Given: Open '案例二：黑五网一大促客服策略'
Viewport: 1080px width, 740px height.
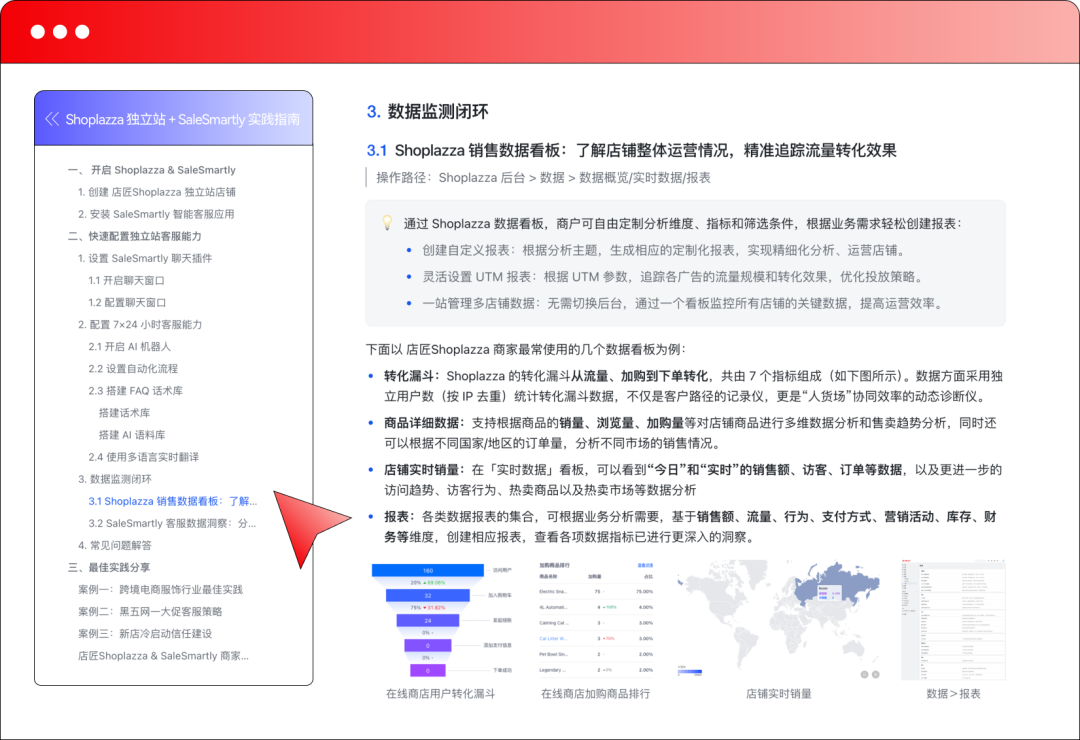Looking at the screenshot, I should point(149,611).
